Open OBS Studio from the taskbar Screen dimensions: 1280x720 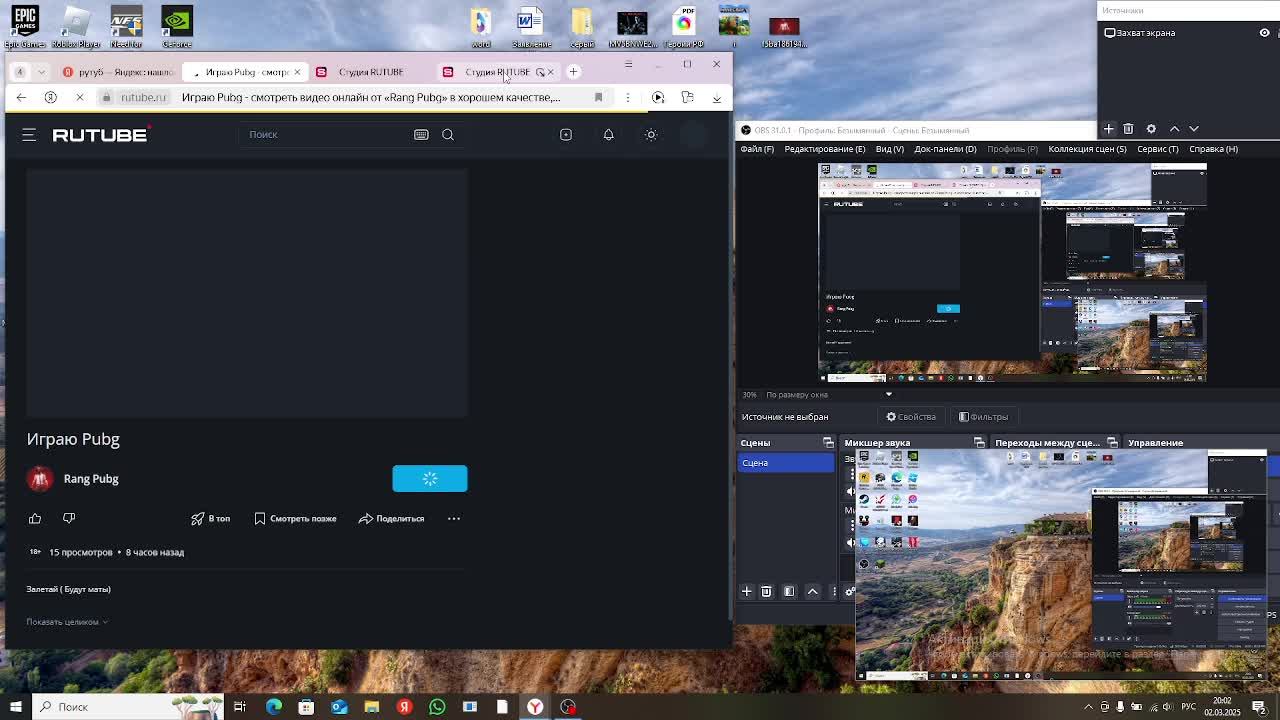(x=568, y=707)
